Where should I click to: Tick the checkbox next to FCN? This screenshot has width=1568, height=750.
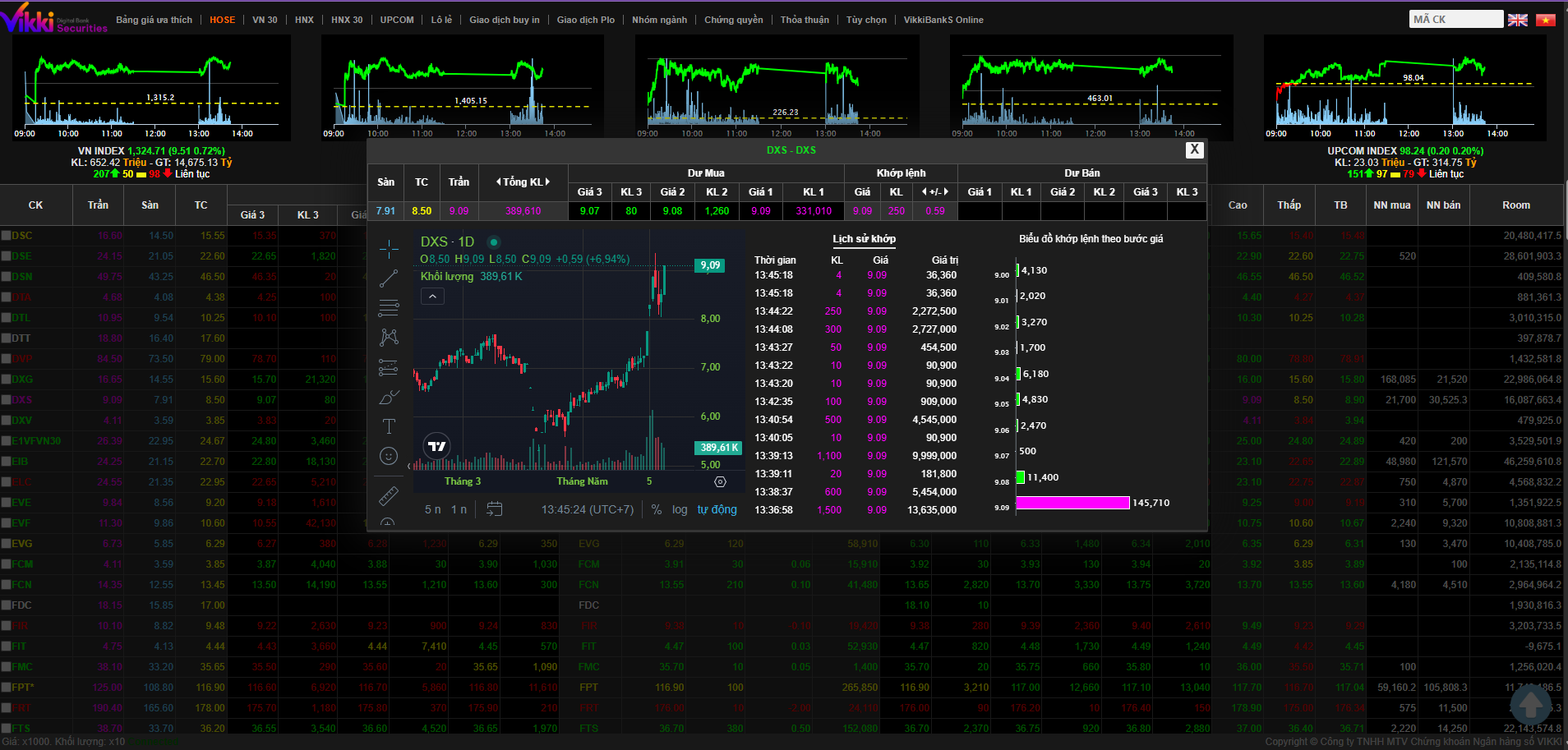tap(6, 585)
